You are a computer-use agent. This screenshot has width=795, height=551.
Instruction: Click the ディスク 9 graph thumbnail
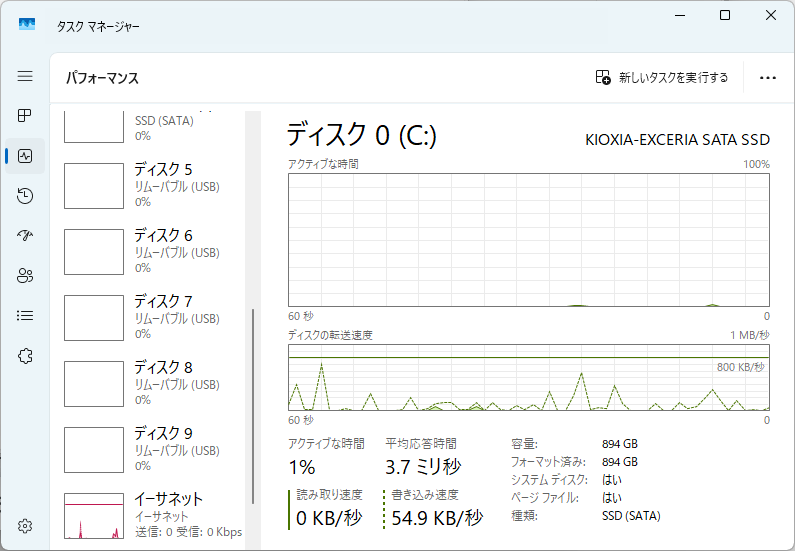[x=93, y=449]
